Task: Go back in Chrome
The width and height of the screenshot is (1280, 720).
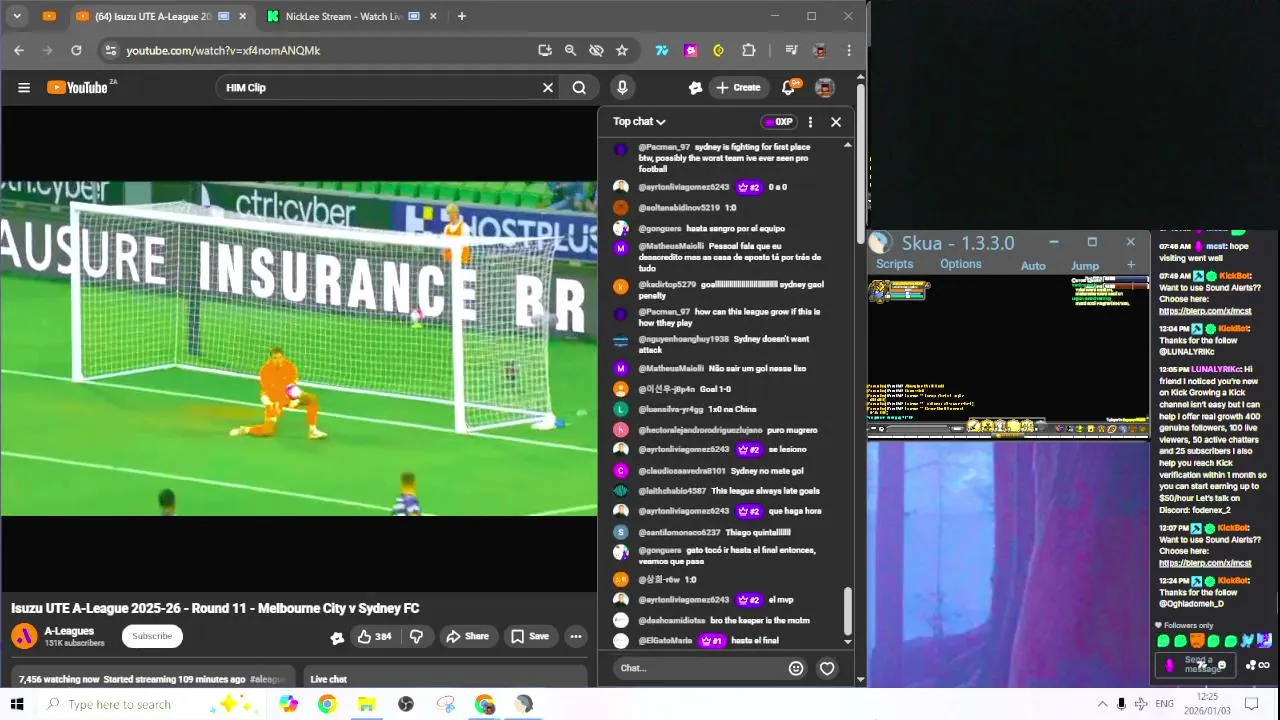Action: (19, 50)
